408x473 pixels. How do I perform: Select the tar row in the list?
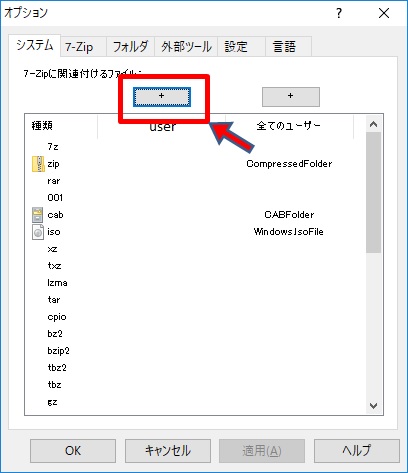tap(195, 300)
